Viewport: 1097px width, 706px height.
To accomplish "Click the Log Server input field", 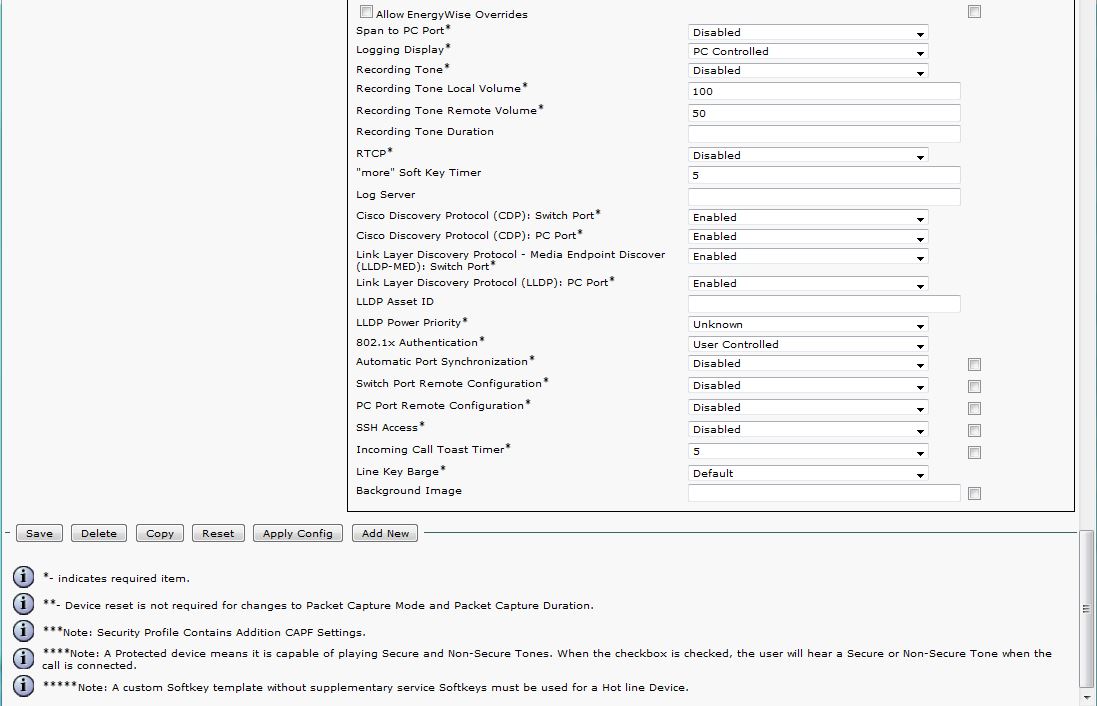I will tap(824, 197).
